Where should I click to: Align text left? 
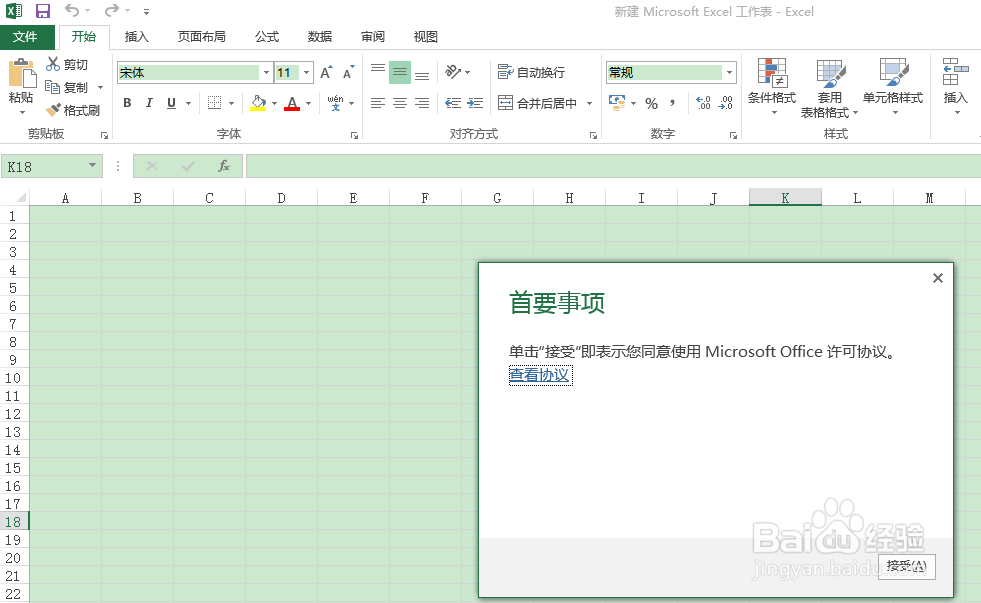tap(377, 103)
